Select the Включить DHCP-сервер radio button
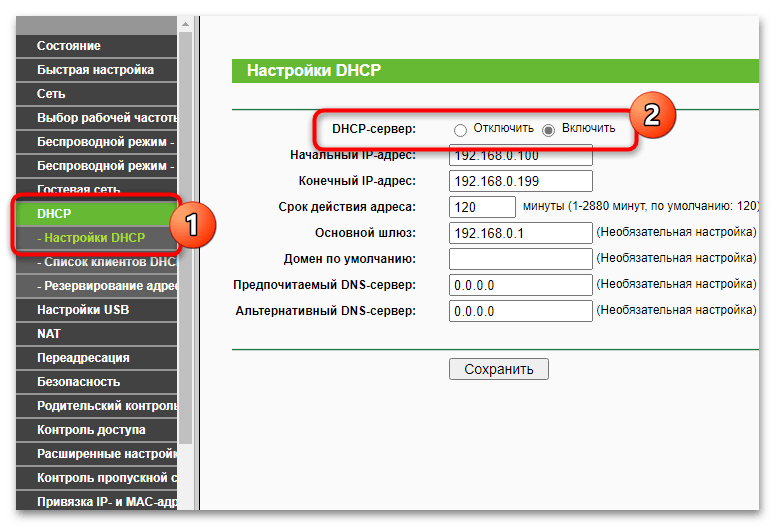The image size is (775, 526). [x=548, y=130]
